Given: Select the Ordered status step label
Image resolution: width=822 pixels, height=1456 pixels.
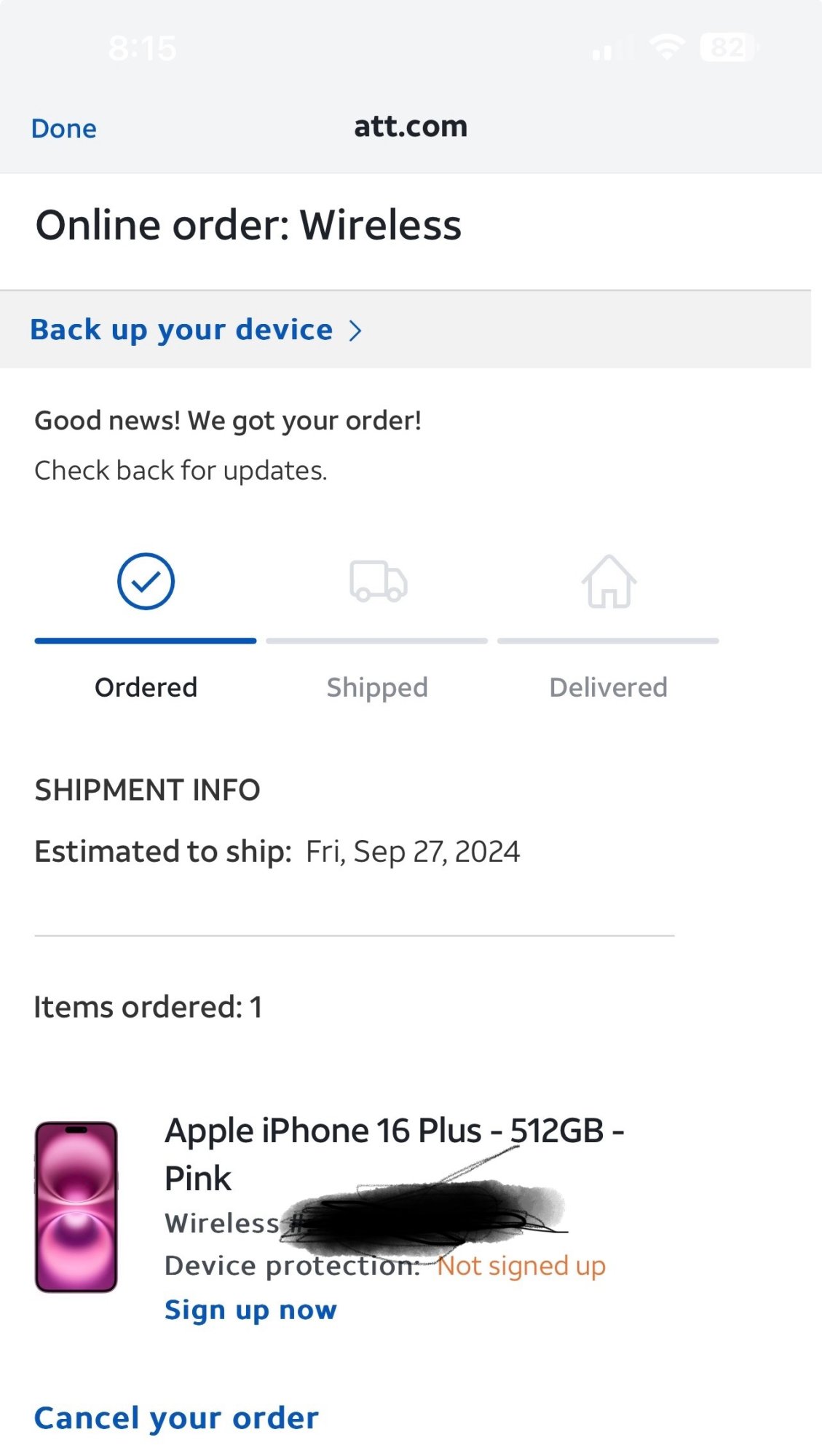Looking at the screenshot, I should click(x=146, y=687).
